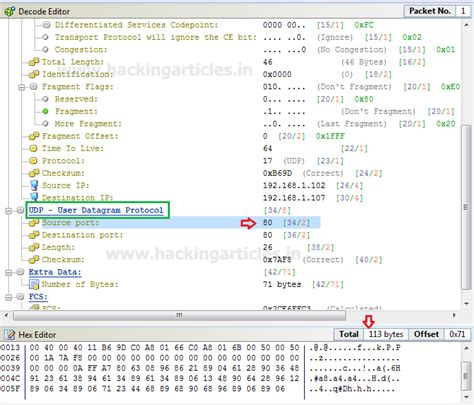The height and width of the screenshot is (405, 474).
Task: Click the Reserved bit circle icon
Action: click(x=46, y=99)
